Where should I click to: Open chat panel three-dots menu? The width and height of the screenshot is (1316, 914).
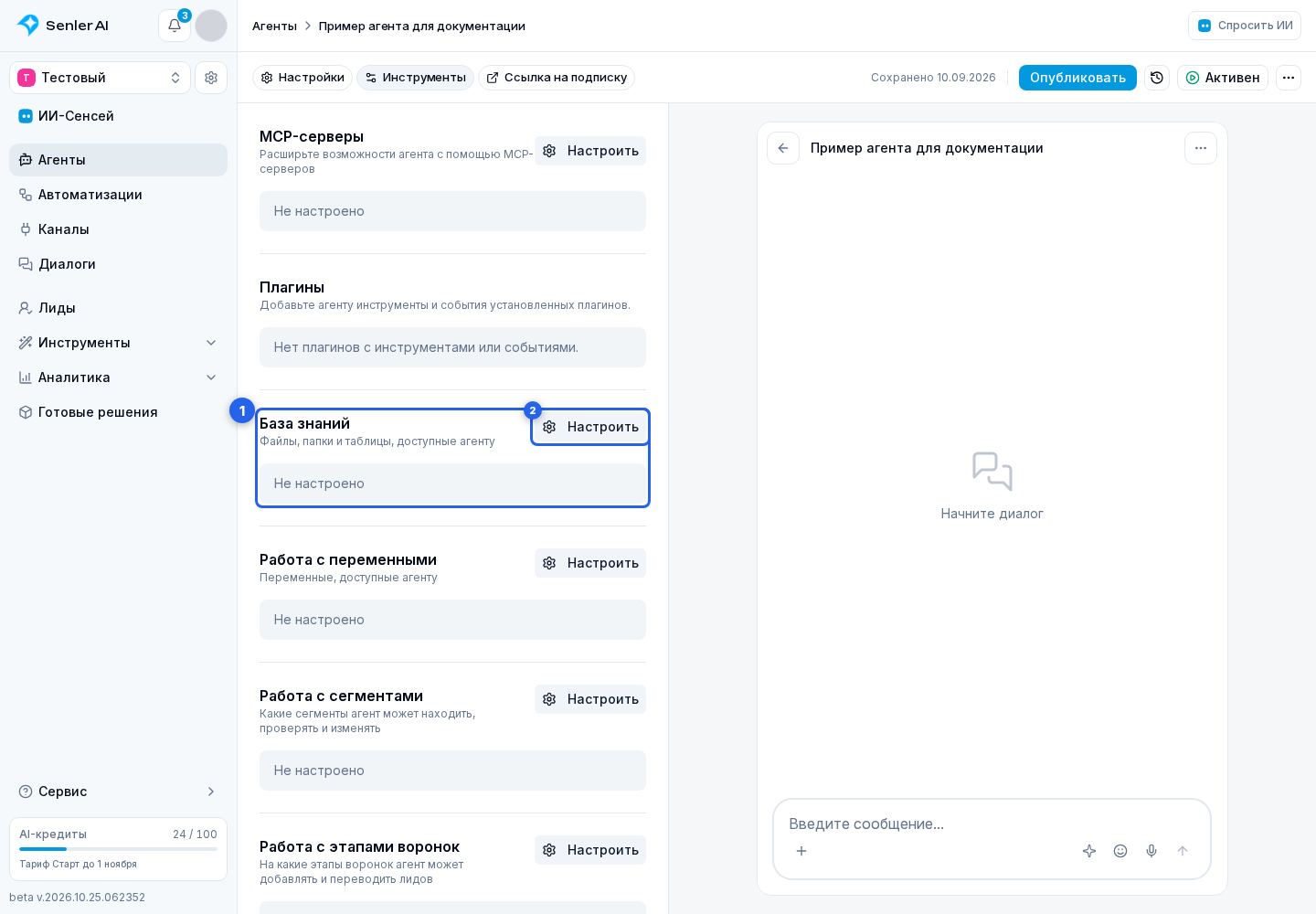point(1201,148)
